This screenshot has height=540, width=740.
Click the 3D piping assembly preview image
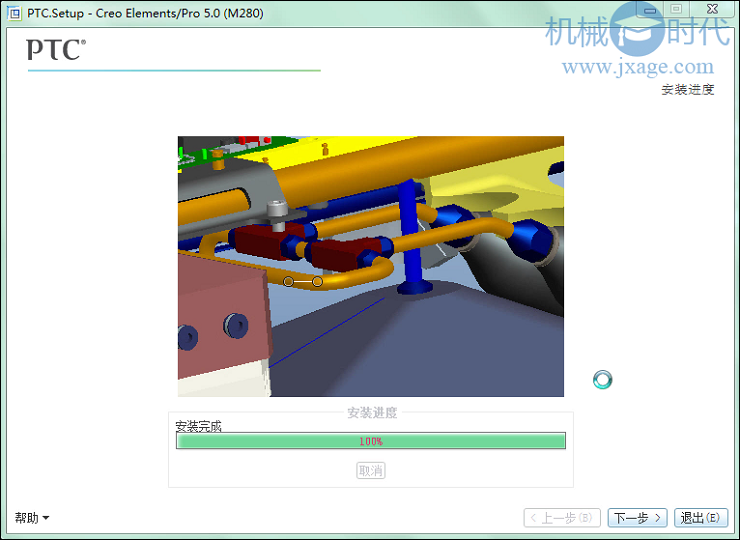click(x=370, y=266)
